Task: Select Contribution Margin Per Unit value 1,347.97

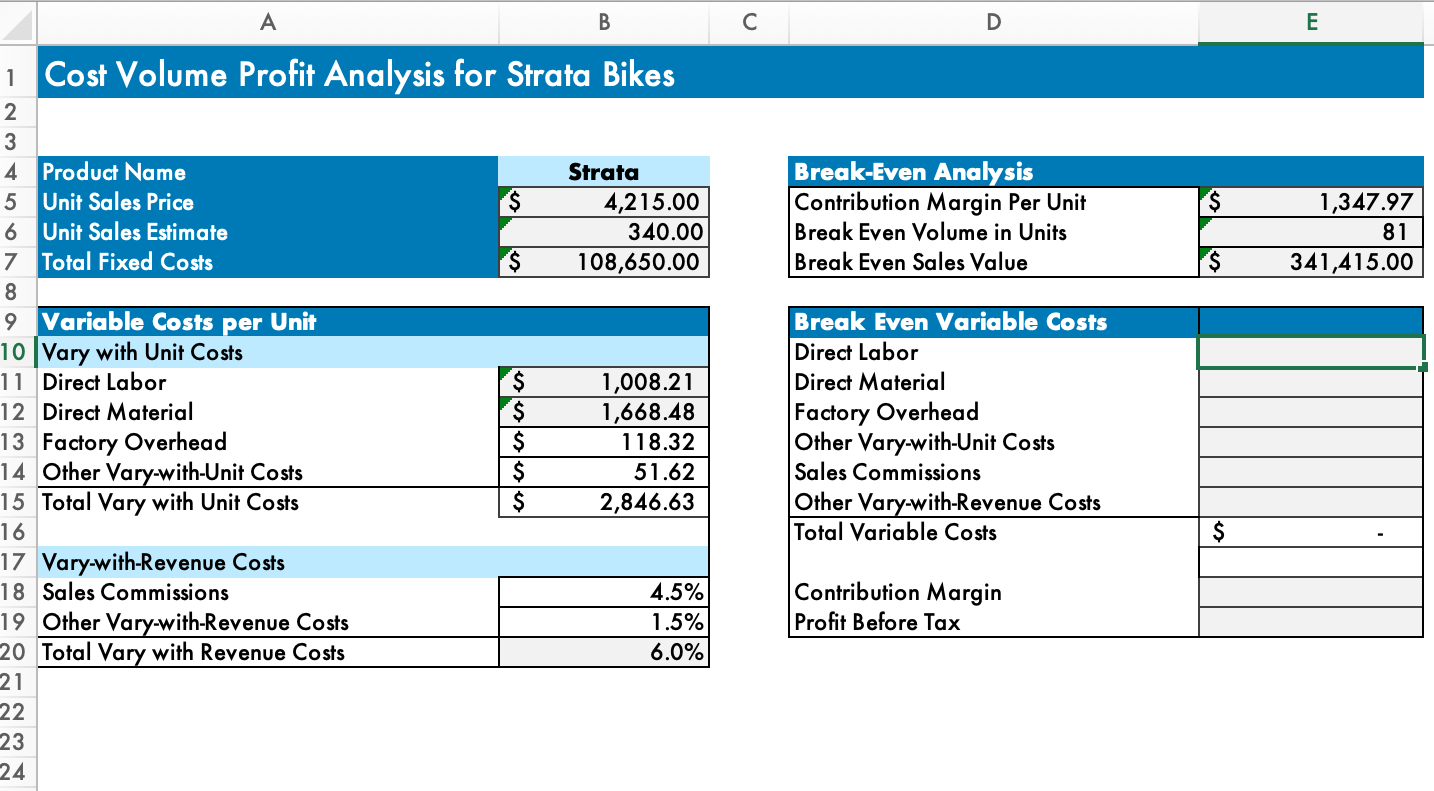Action: (1311, 202)
